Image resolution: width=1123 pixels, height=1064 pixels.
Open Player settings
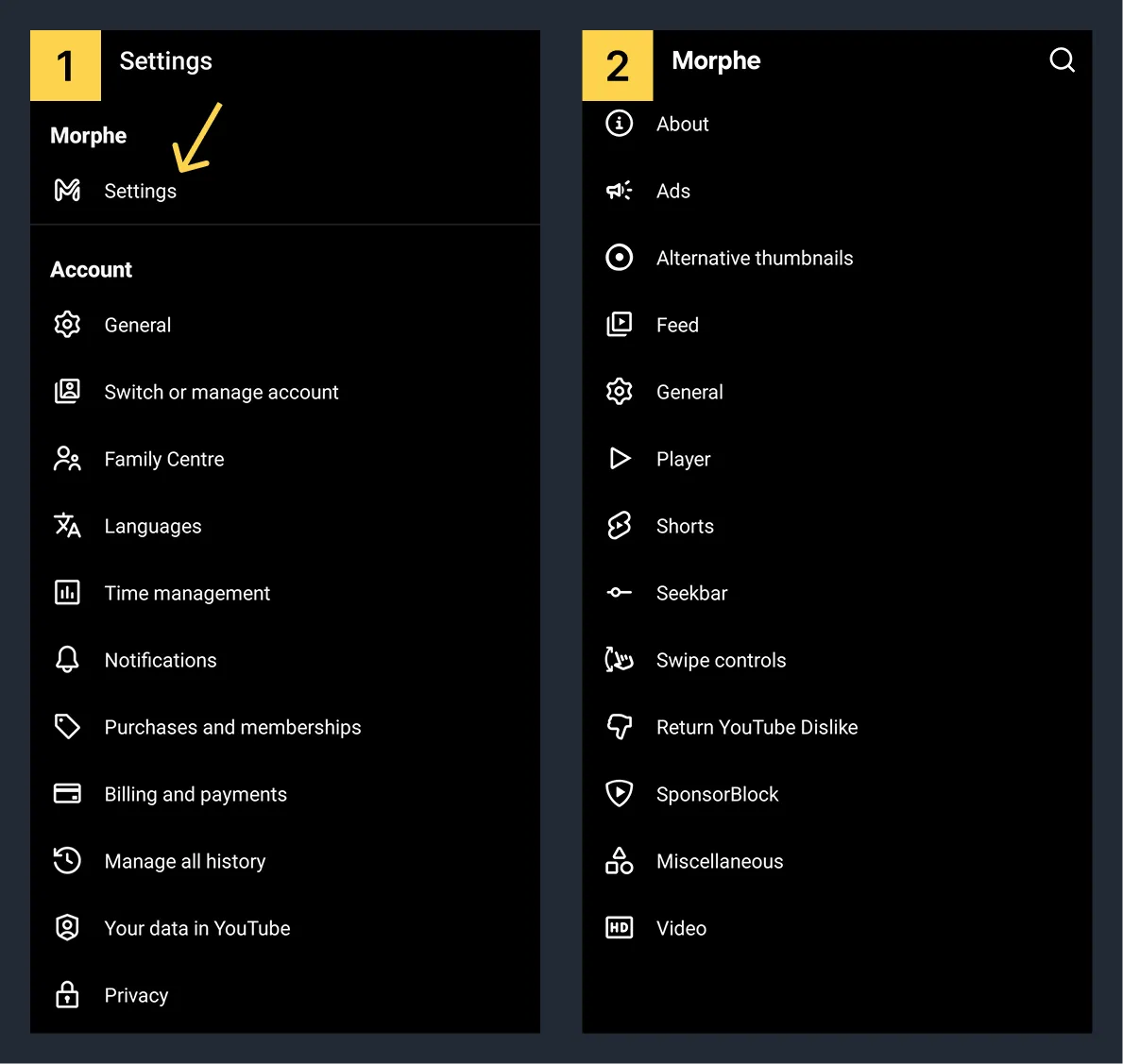pos(837,459)
